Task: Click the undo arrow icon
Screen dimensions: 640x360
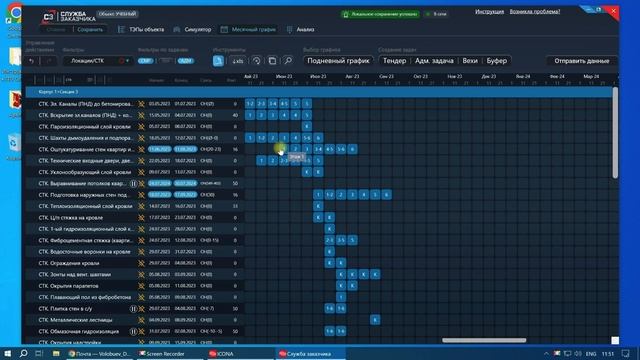Action: 32,61
